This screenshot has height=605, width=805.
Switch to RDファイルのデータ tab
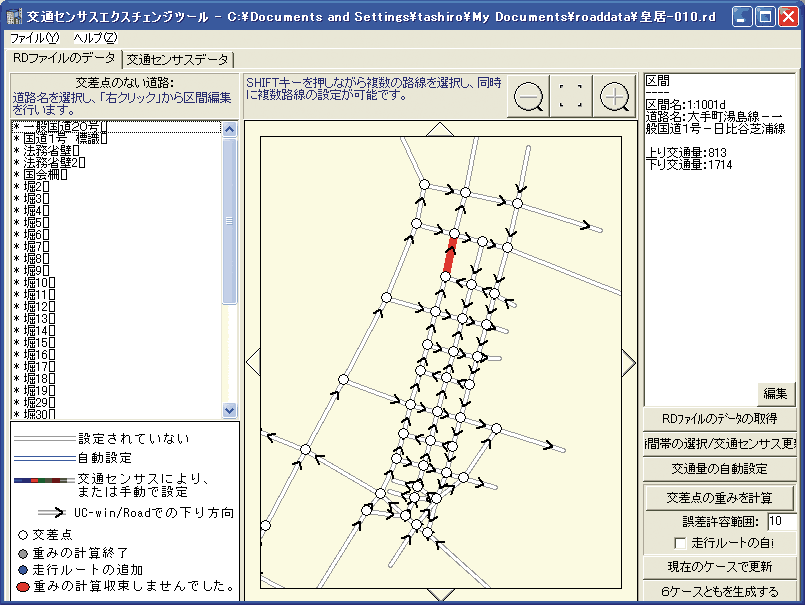(x=64, y=58)
